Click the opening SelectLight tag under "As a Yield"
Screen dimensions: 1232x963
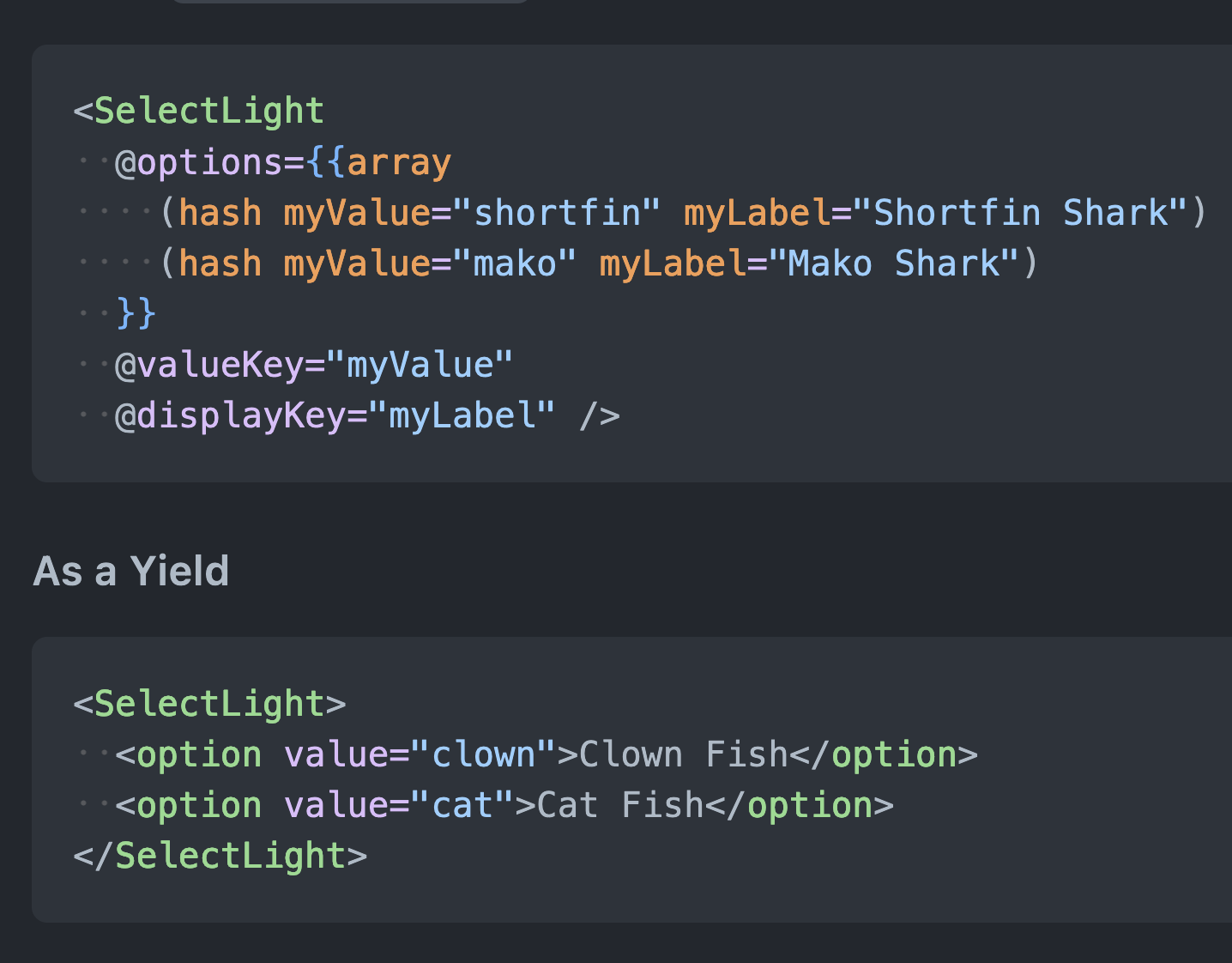[x=208, y=704]
